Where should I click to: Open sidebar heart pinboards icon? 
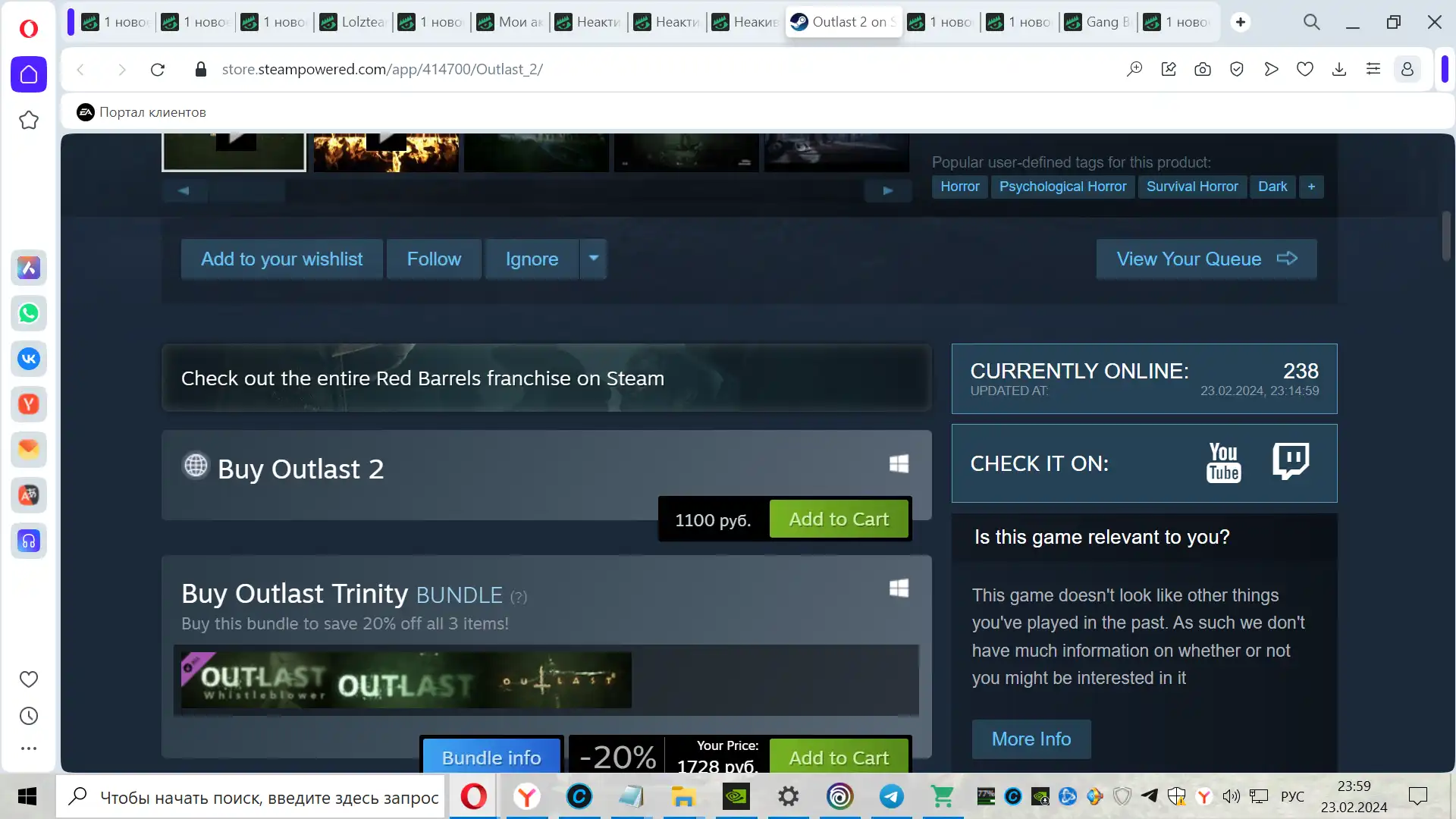[29, 679]
